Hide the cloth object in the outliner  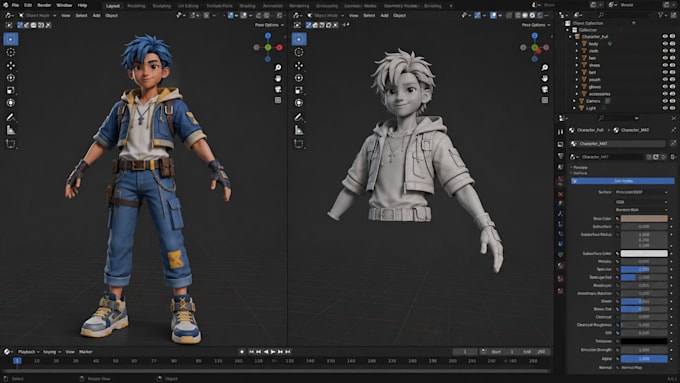tap(665, 51)
